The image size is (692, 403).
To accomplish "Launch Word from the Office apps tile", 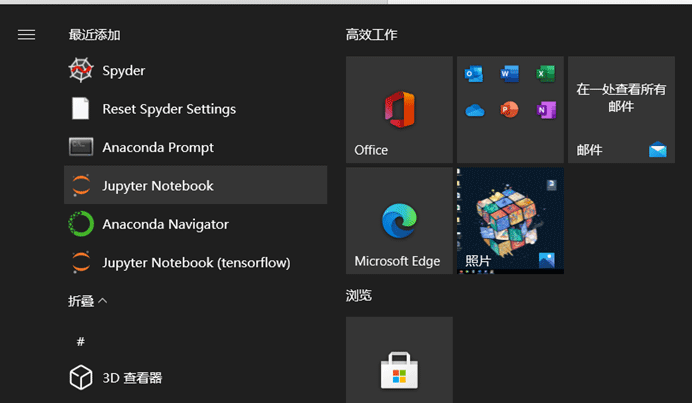I will point(510,74).
